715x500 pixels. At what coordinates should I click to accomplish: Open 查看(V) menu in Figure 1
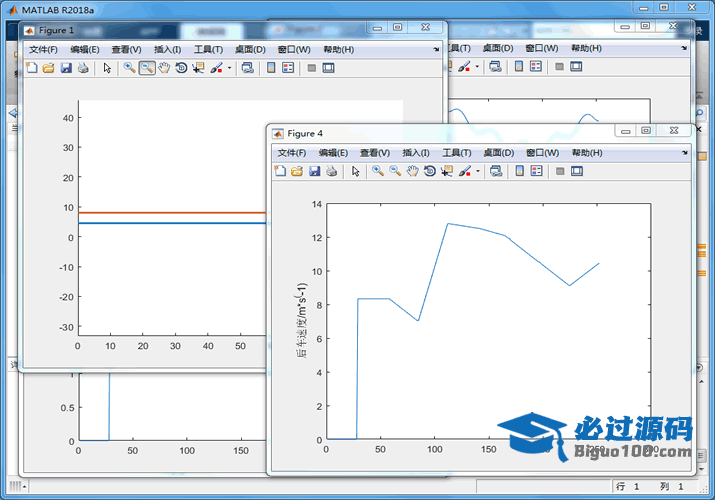(126, 50)
